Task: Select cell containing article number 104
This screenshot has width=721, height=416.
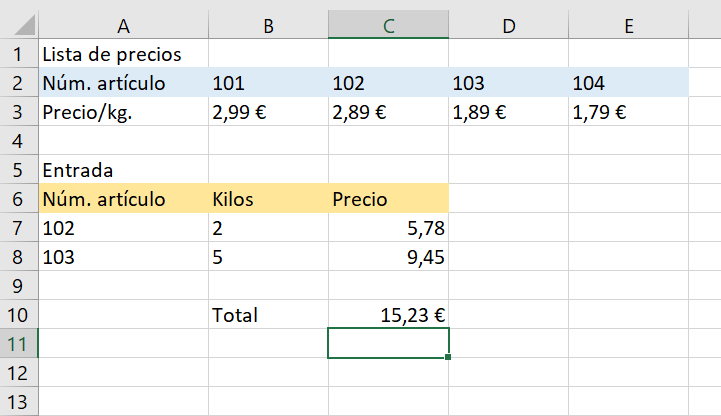Action: [629, 83]
